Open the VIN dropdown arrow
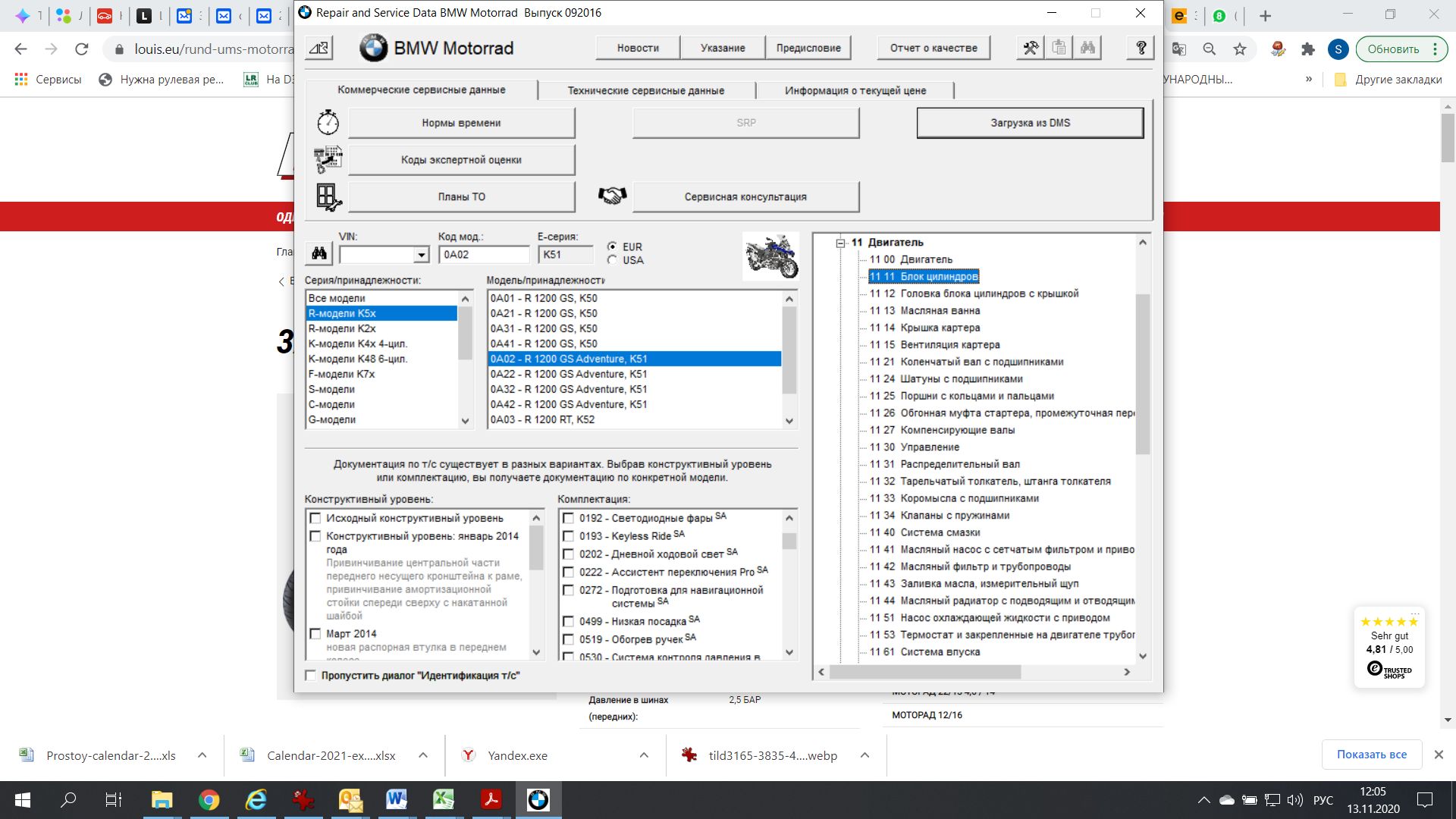The height and width of the screenshot is (819, 1456). tap(421, 255)
